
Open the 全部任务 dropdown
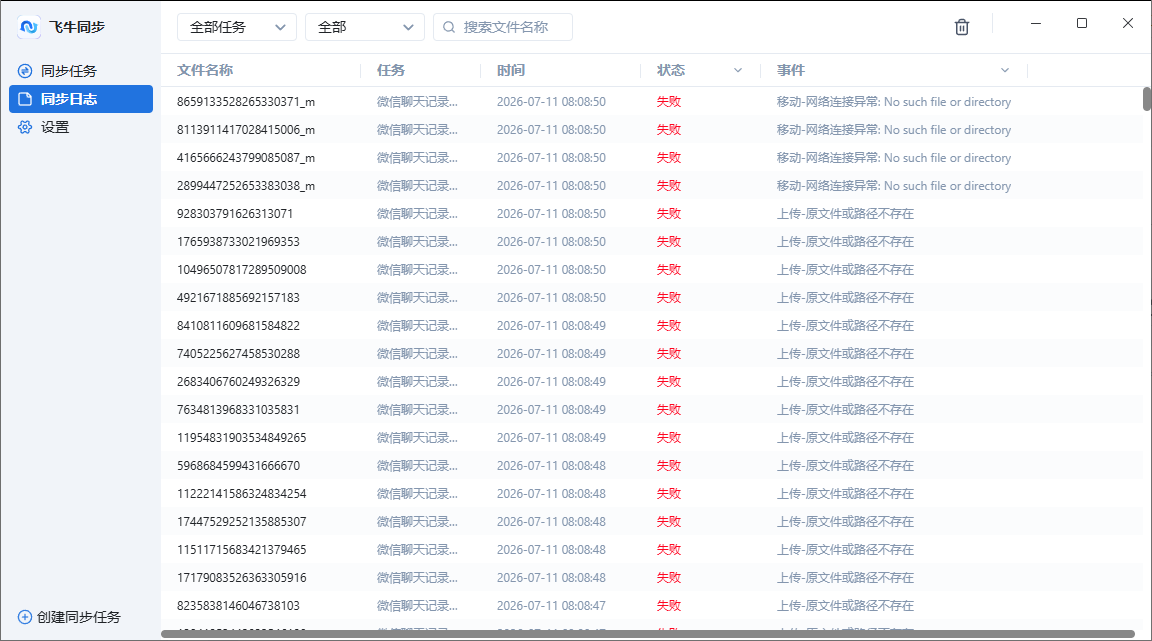237,27
